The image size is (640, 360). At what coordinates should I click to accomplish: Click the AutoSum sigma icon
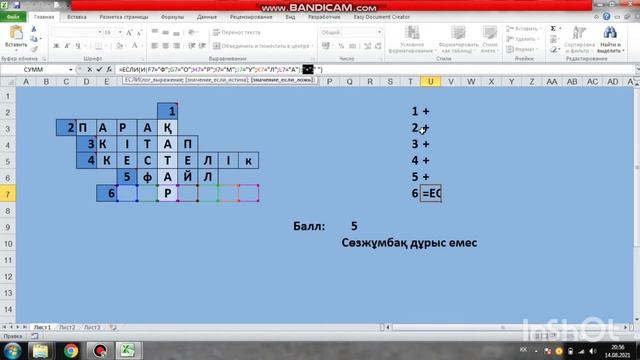[553, 29]
